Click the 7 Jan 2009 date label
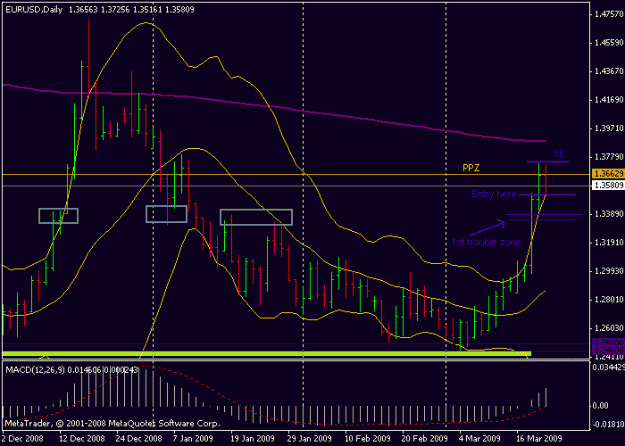Viewport: 625px width, 446px height. (193, 438)
